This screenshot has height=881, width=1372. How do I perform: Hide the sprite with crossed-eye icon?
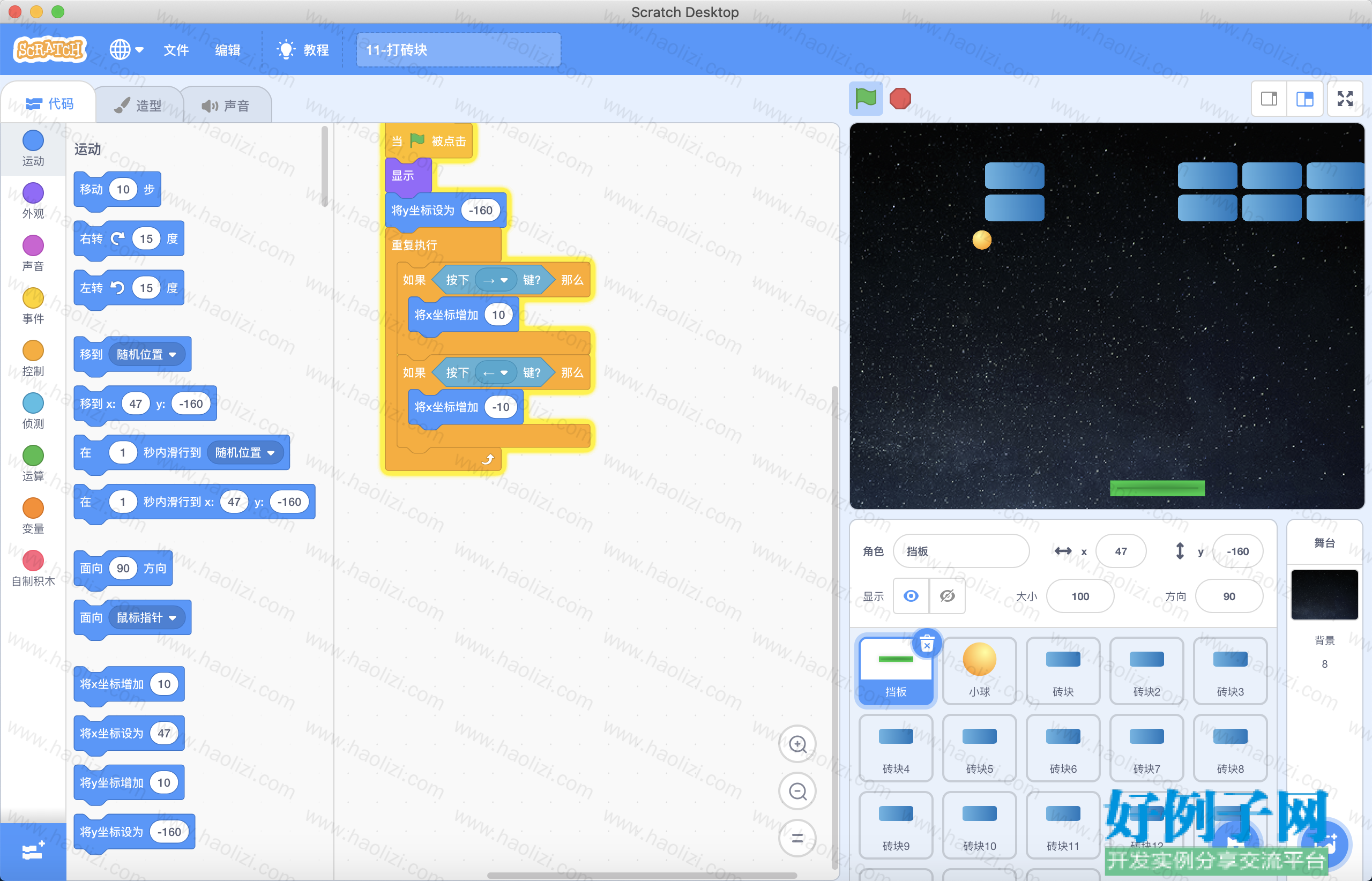click(x=948, y=596)
